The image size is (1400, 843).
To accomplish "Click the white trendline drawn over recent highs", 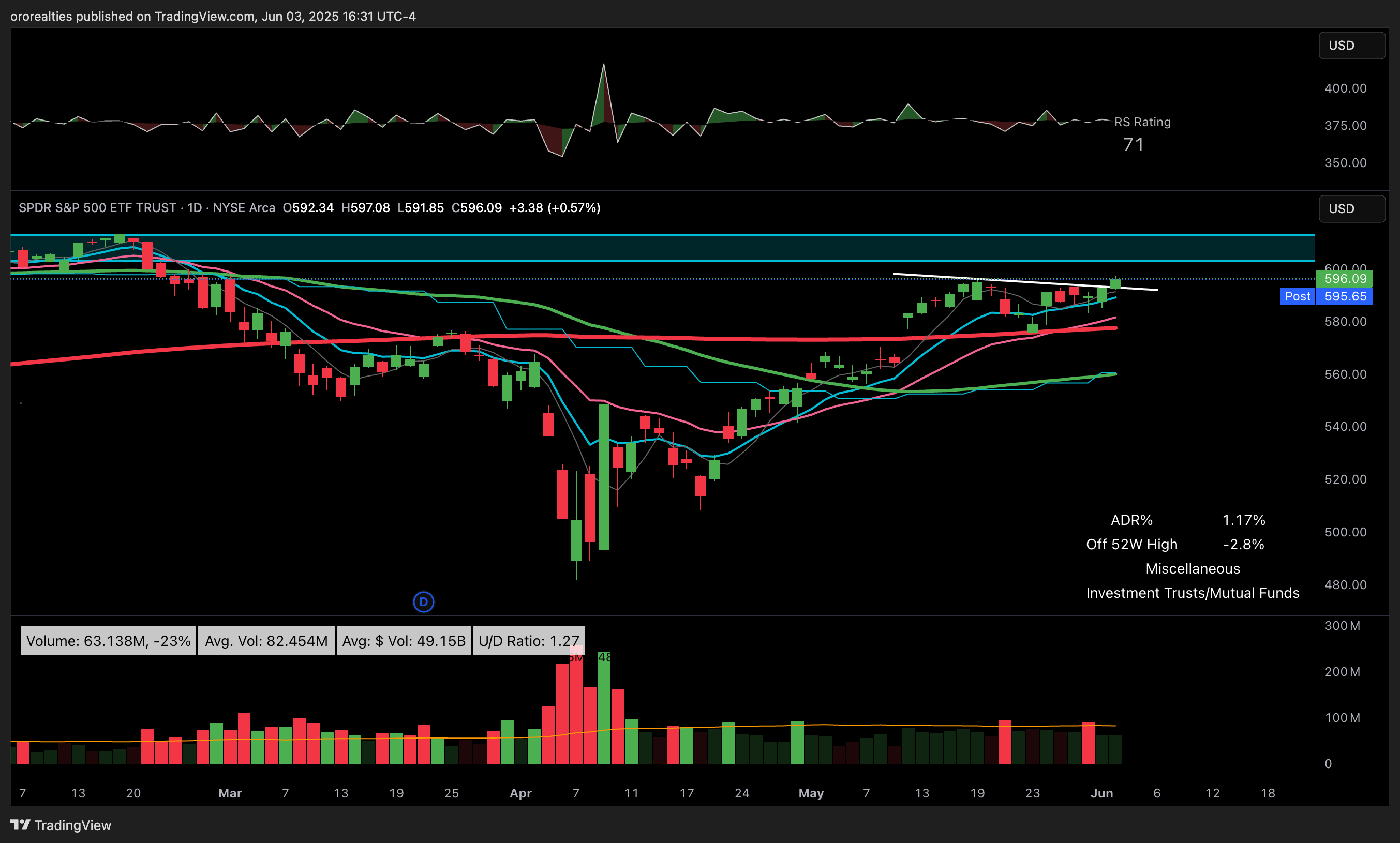I will click(1025, 282).
